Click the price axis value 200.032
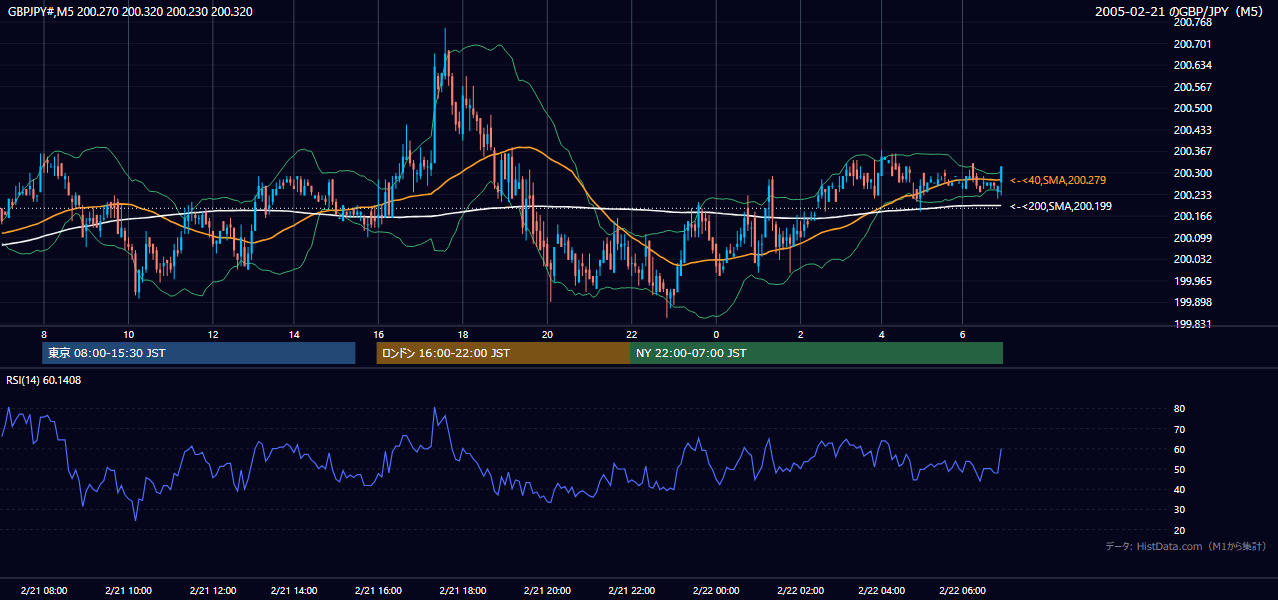Image resolution: width=1278 pixels, height=600 pixels. tap(1194, 259)
